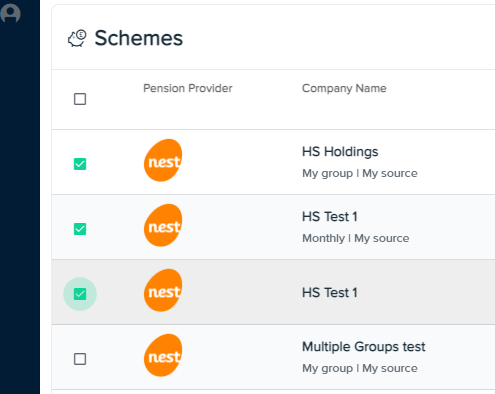Click "My group | My source" under HS Holdings
This screenshot has width=495, height=394.
click(x=360, y=173)
